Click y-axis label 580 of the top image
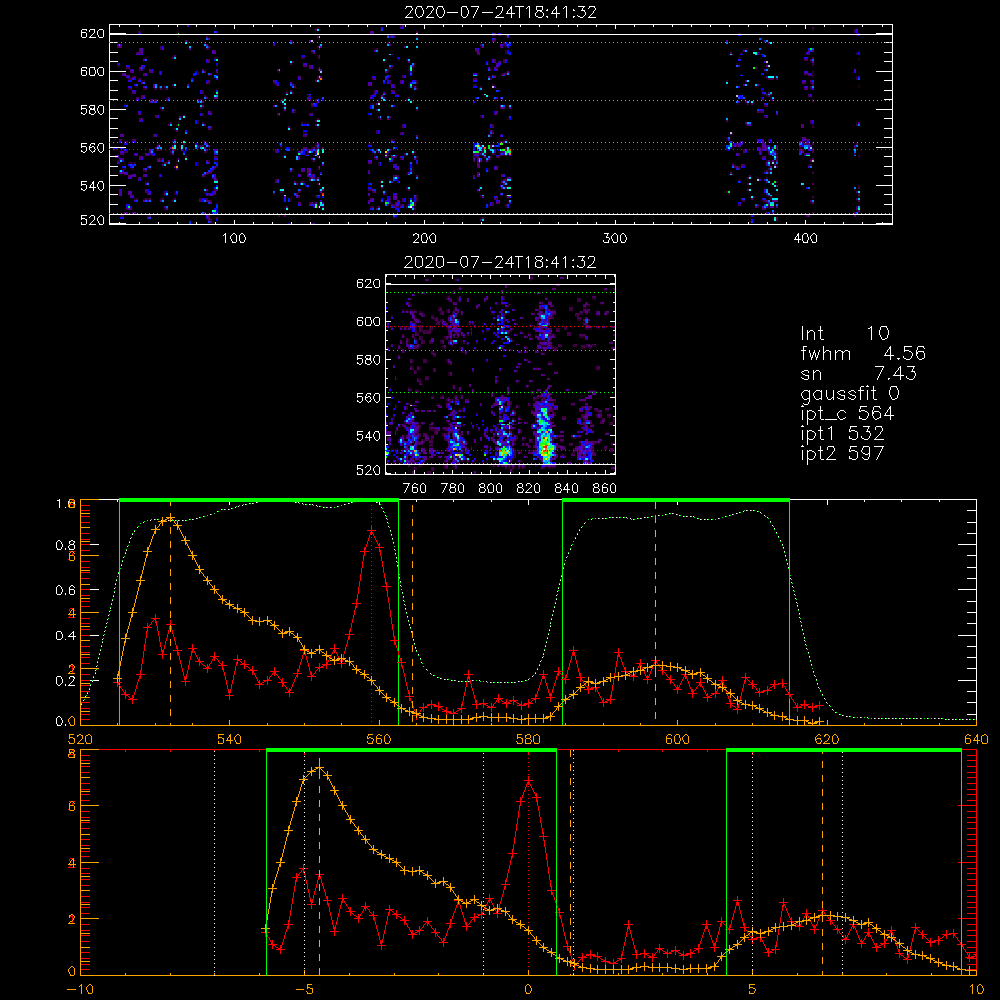Viewport: 1000px width, 1000px height. pos(92,110)
